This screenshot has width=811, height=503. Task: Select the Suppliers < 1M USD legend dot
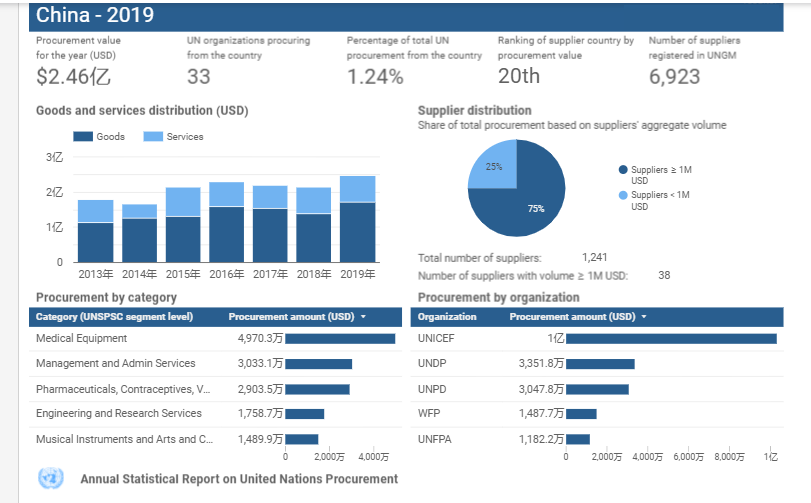coord(623,195)
